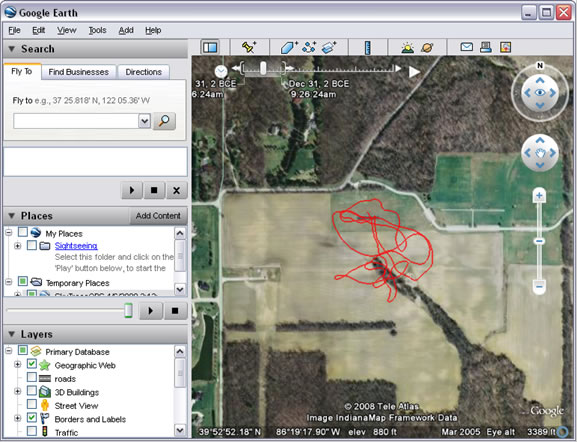Add a path using the toolbar icon
The height and width of the screenshot is (442, 577).
[x=309, y=47]
